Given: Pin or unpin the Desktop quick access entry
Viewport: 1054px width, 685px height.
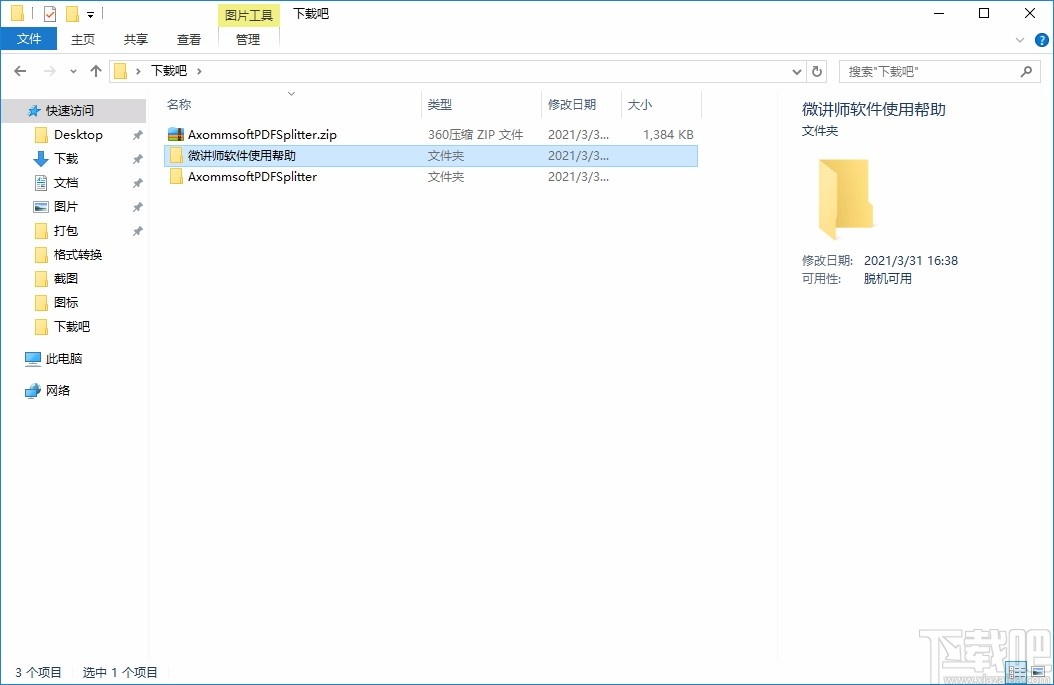Looking at the screenshot, I should pos(137,134).
